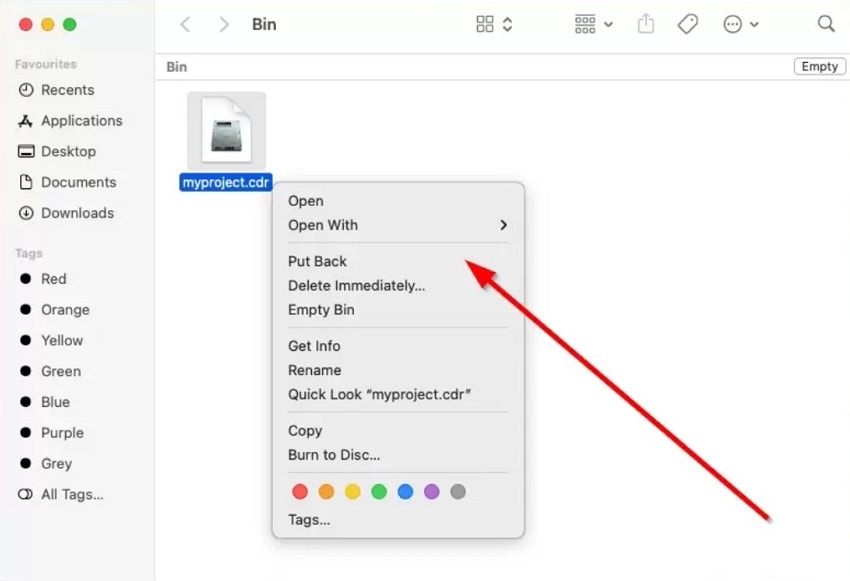Viewport: 850px width, 581px height.
Task: Open the group-by options icon
Action: tap(585, 24)
